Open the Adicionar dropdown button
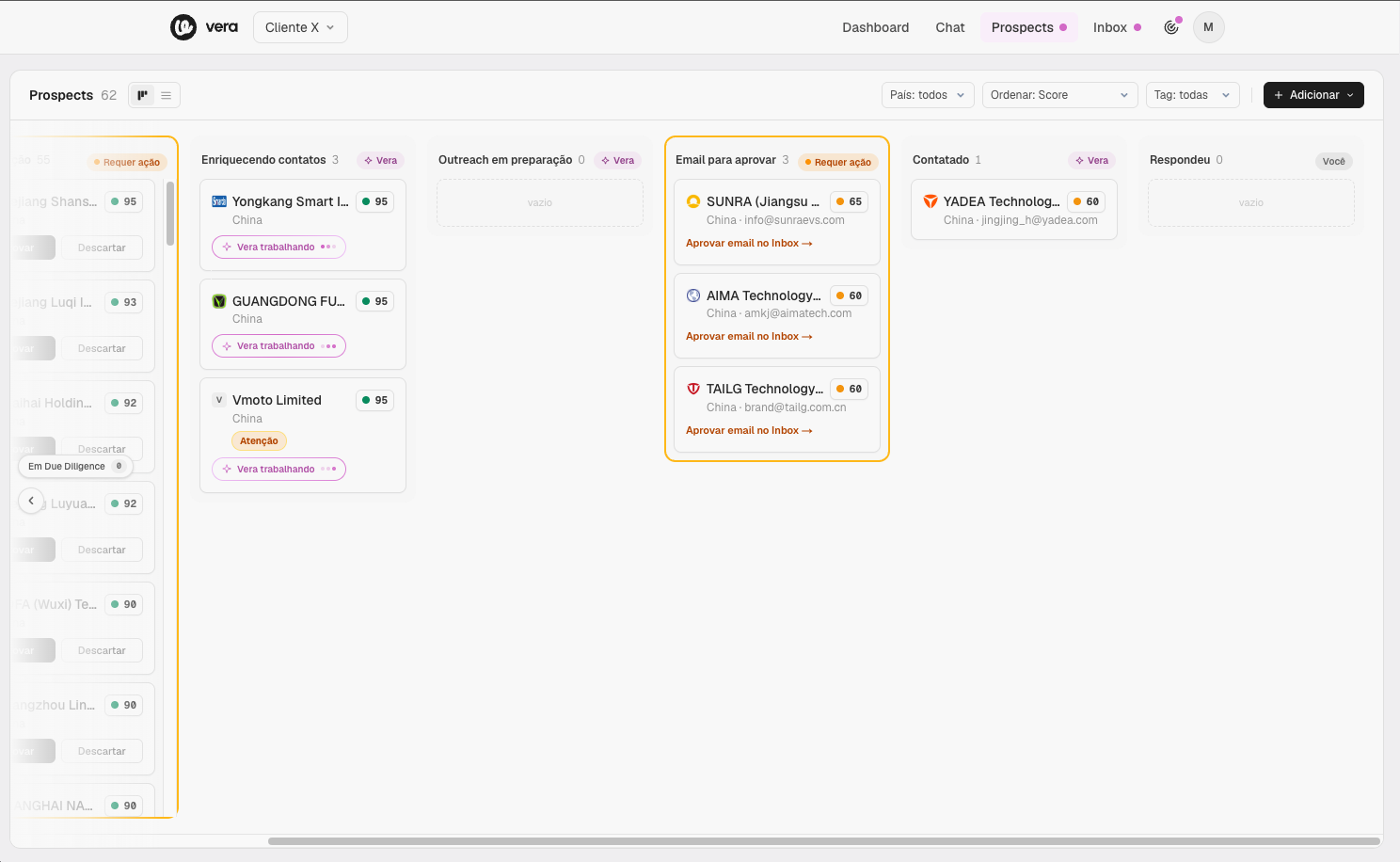The height and width of the screenshot is (862, 1400). point(1313,95)
